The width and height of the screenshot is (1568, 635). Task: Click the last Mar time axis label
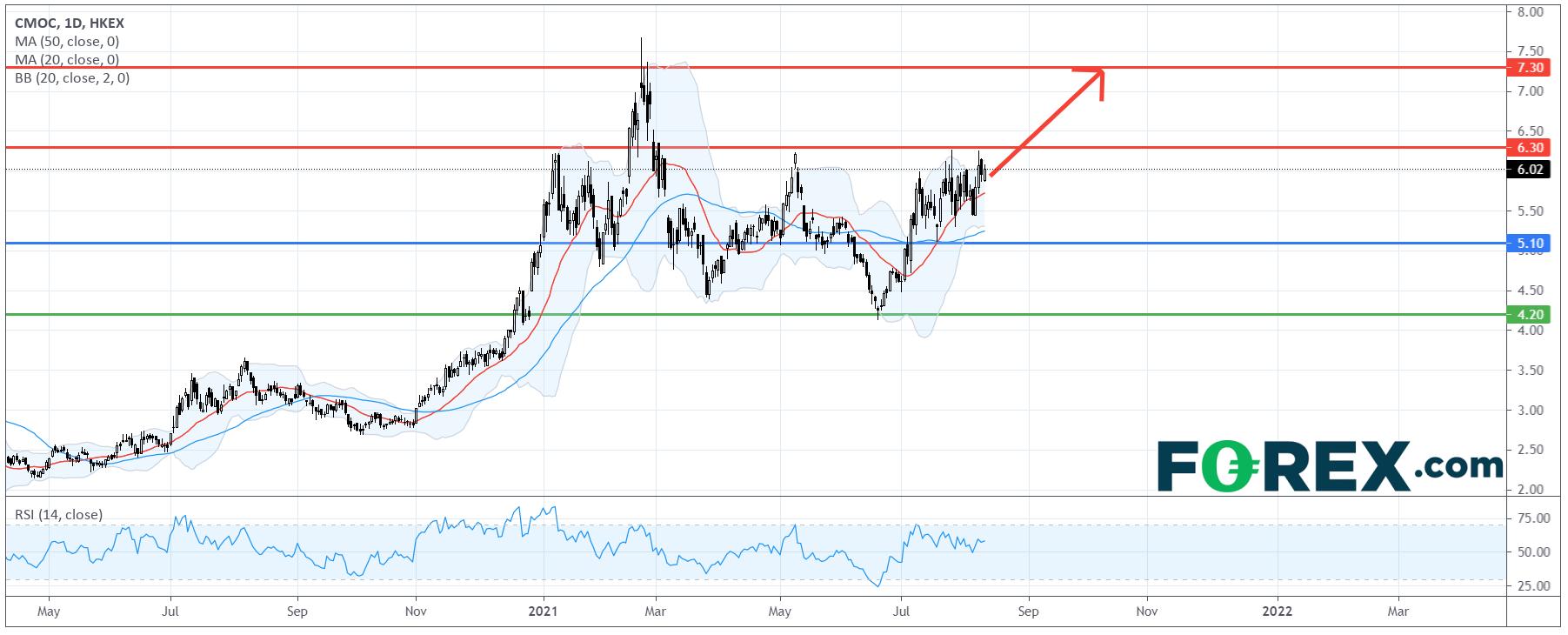1398,612
